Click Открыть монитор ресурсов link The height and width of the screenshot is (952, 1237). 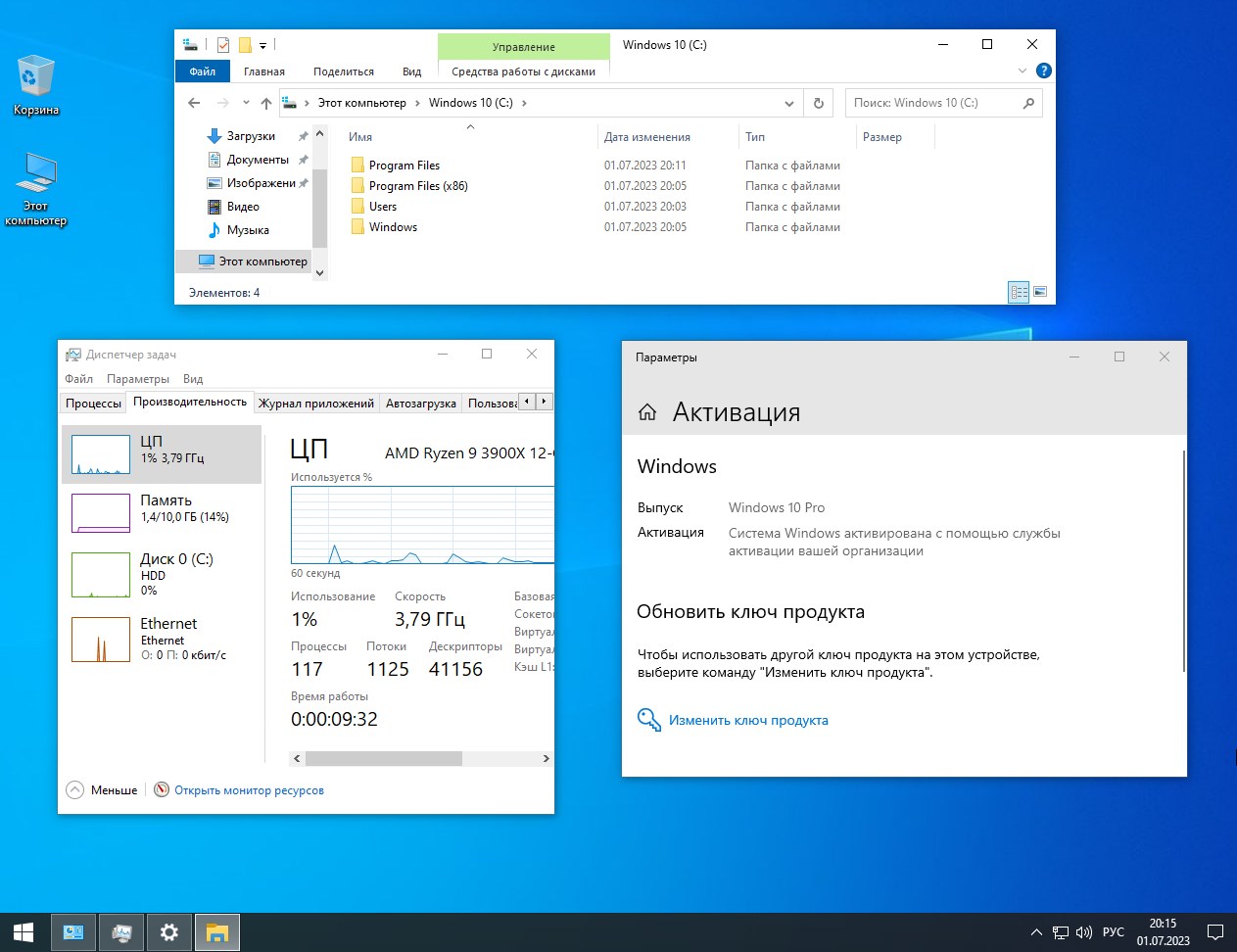click(x=249, y=790)
